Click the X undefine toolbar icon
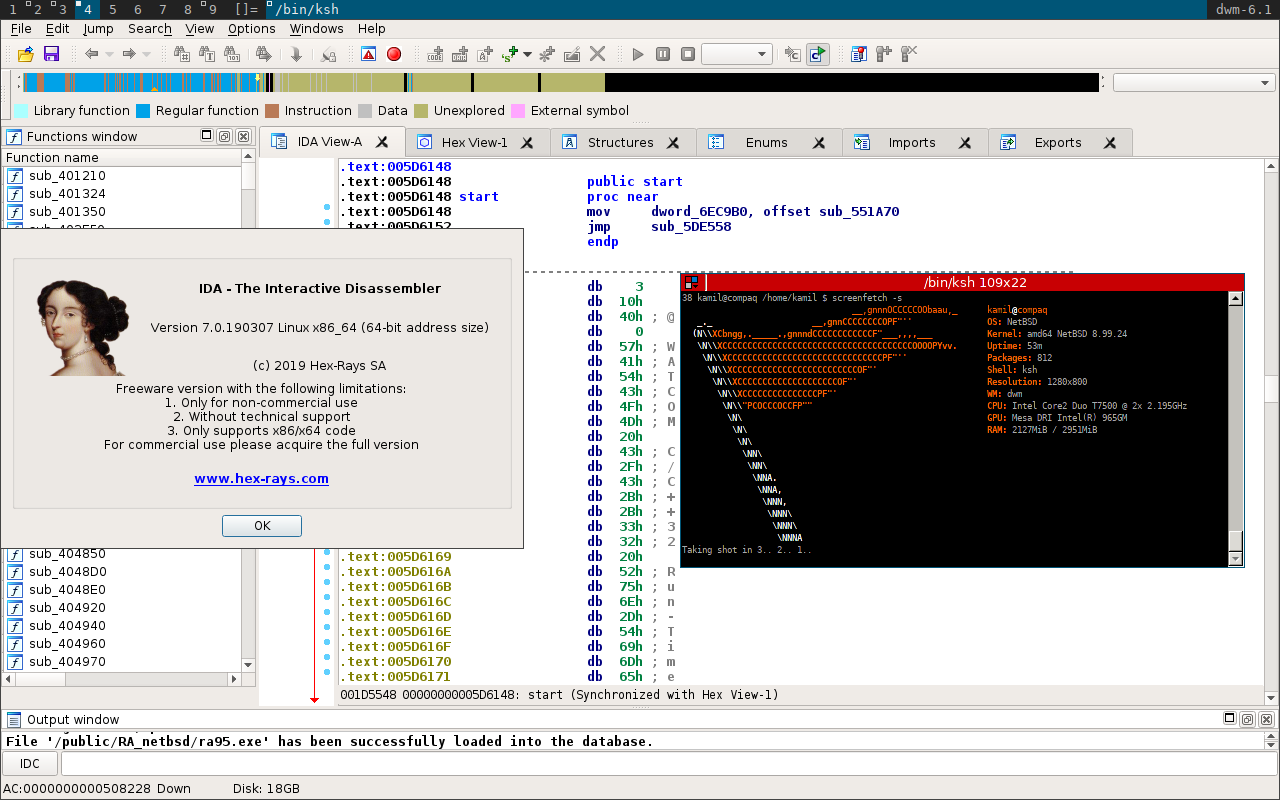 coord(597,54)
